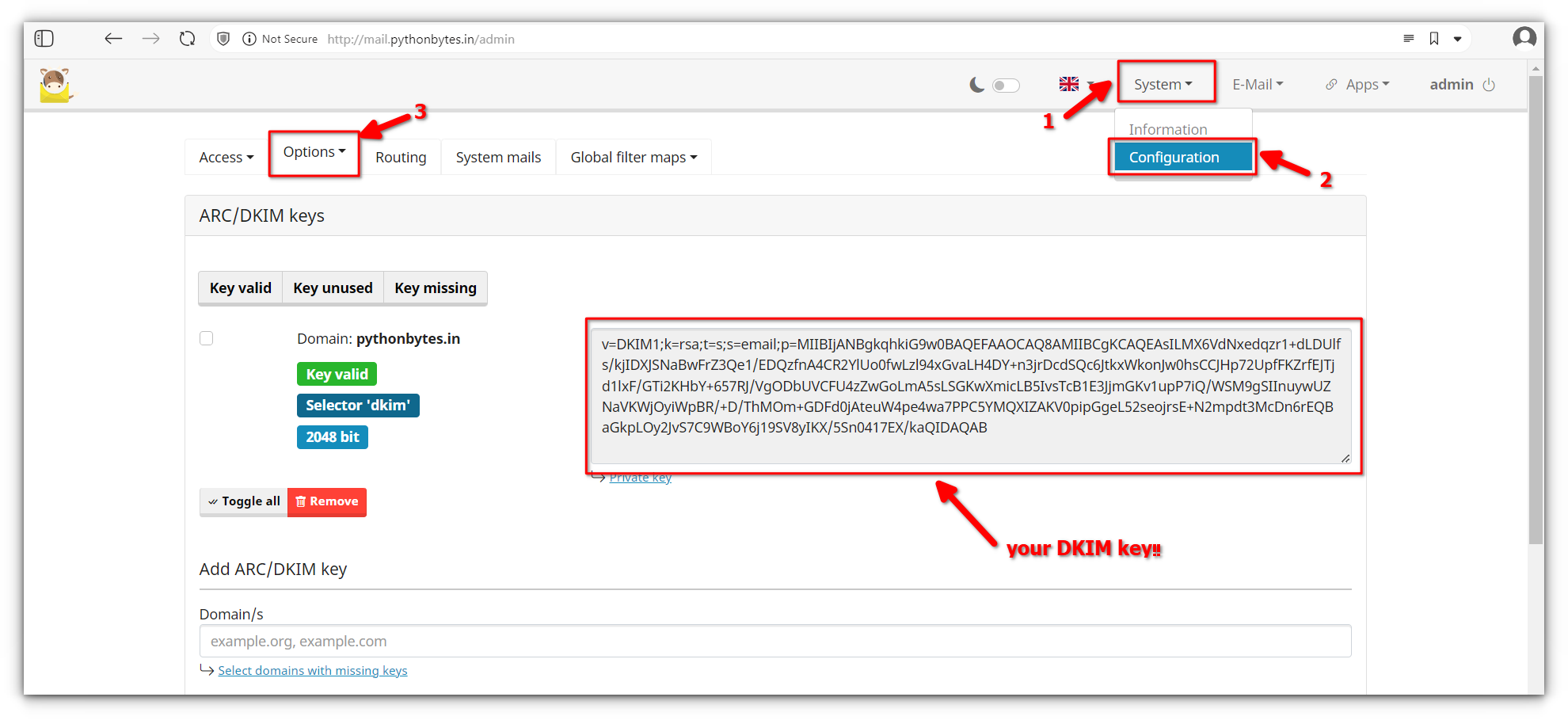Click the browser back arrow
Screen dimensions: 1568x720
(113, 39)
